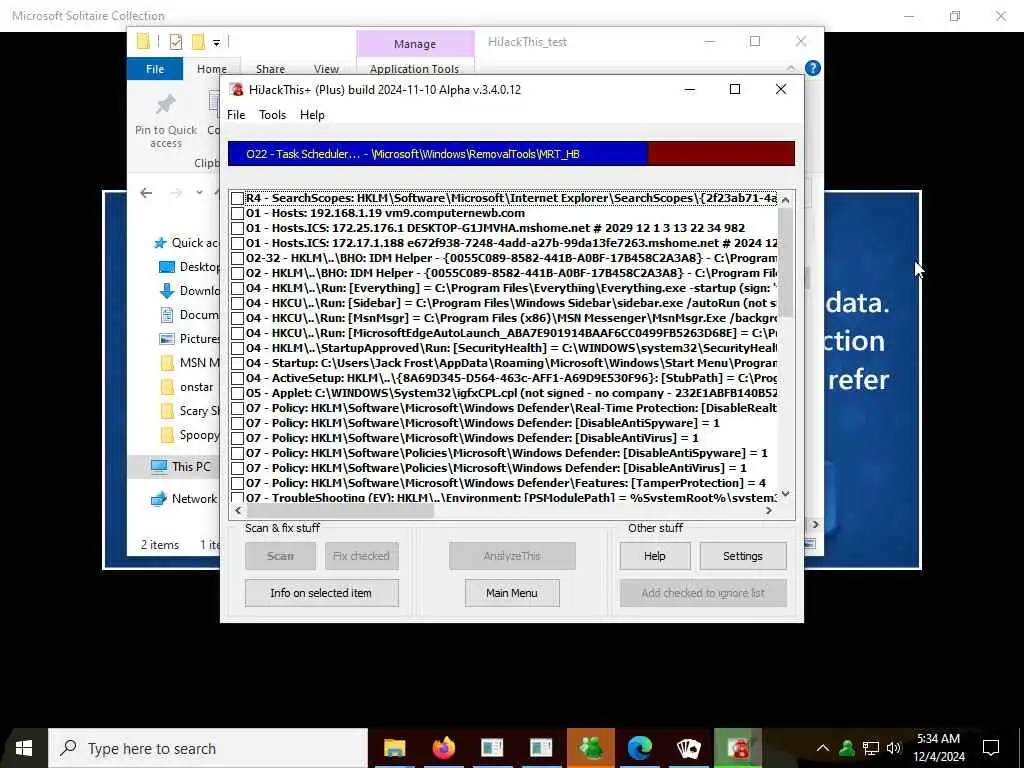The image size is (1024, 768).
Task: Check O2-32 IDM Helper BHO entry
Action: click(x=237, y=258)
